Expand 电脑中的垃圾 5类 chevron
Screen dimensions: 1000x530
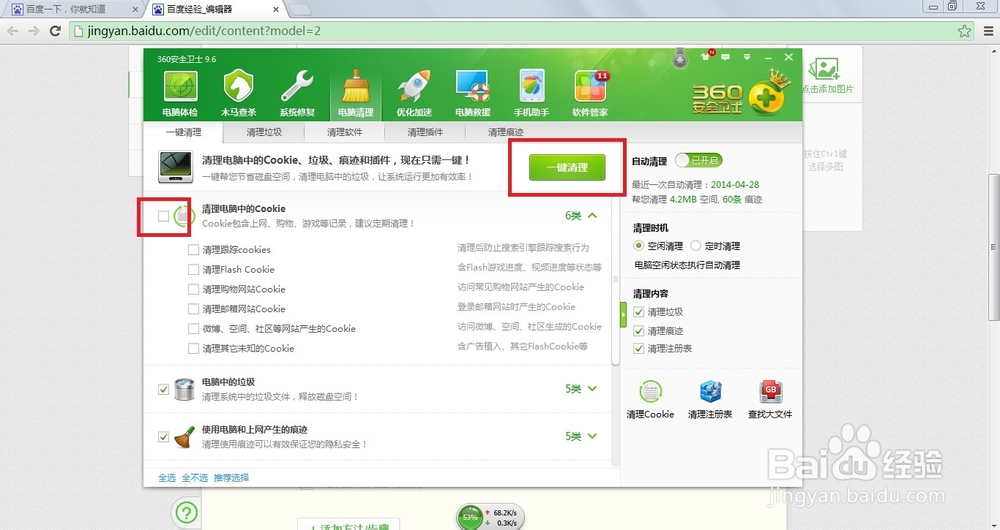tap(592, 388)
